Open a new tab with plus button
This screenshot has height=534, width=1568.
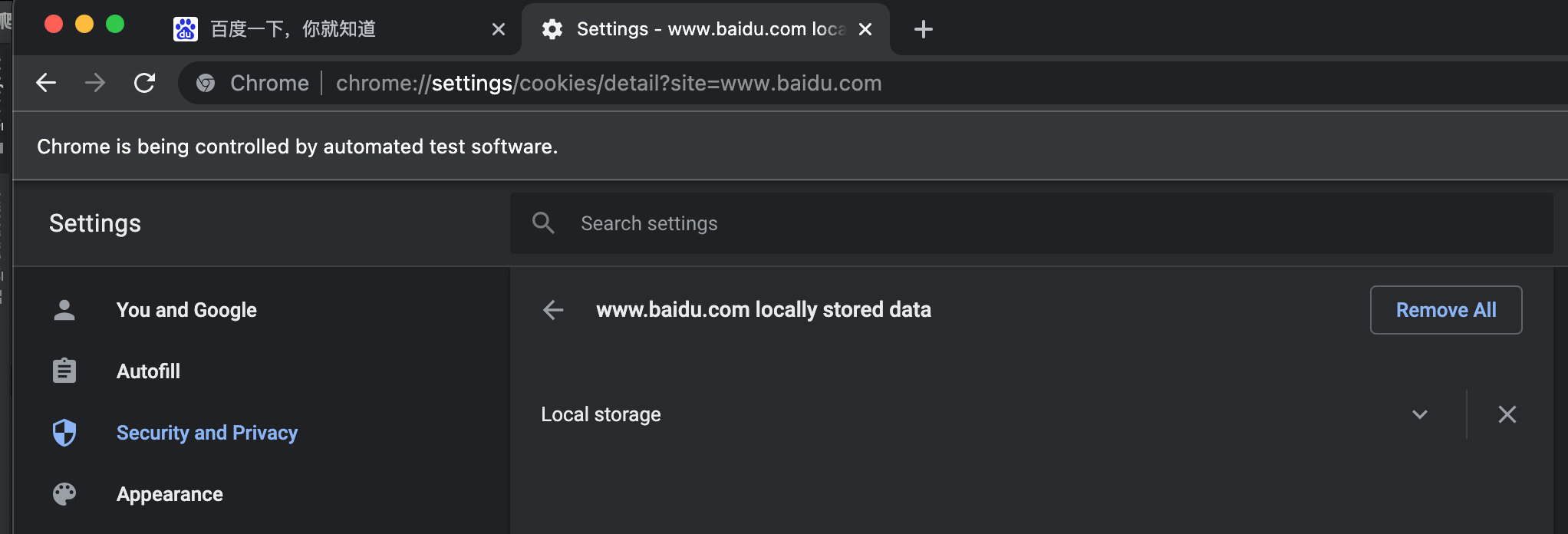pos(924,29)
